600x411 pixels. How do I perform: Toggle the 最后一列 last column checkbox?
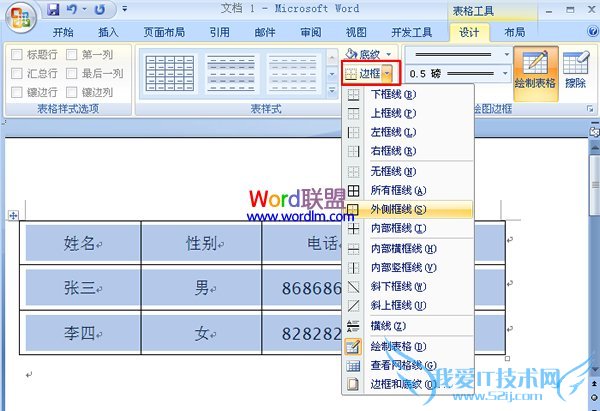72,73
